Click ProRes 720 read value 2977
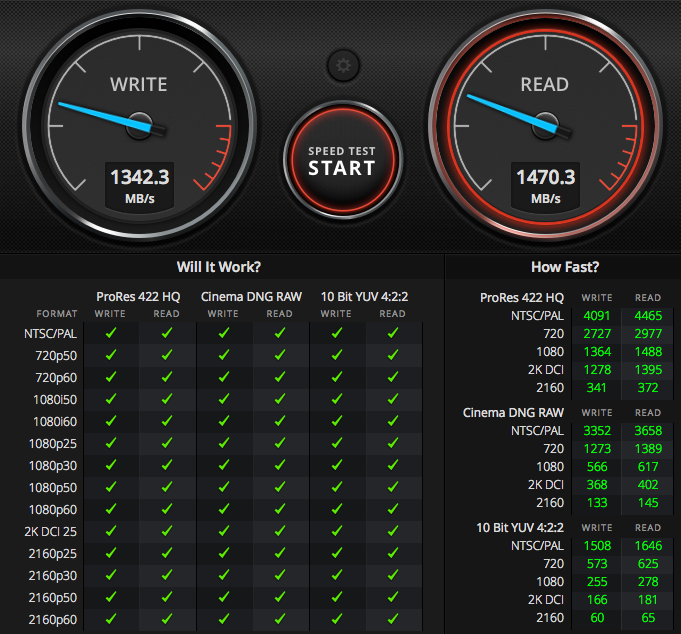The width and height of the screenshot is (681, 634). click(x=648, y=334)
